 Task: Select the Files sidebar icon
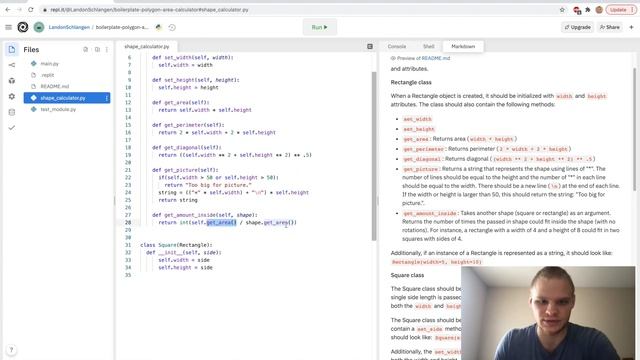click(x=11, y=49)
